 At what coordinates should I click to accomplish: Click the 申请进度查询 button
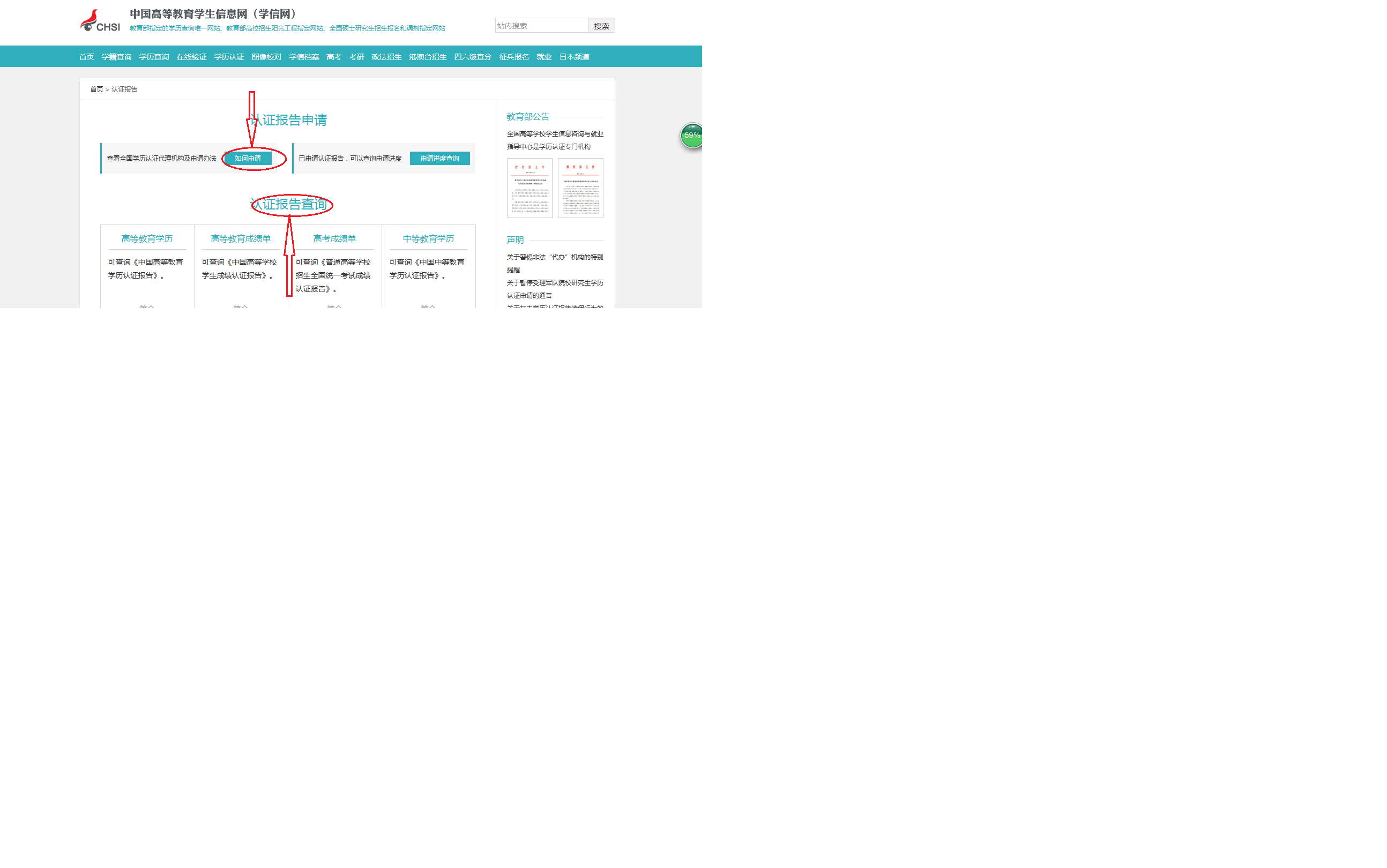[x=439, y=159]
